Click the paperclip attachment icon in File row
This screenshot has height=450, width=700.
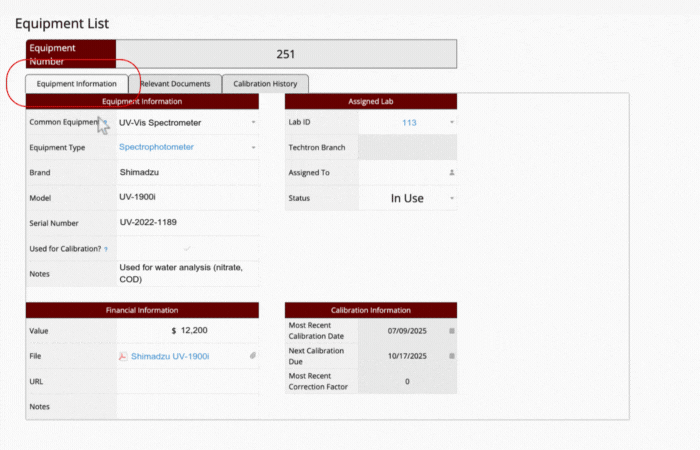[x=253, y=356]
